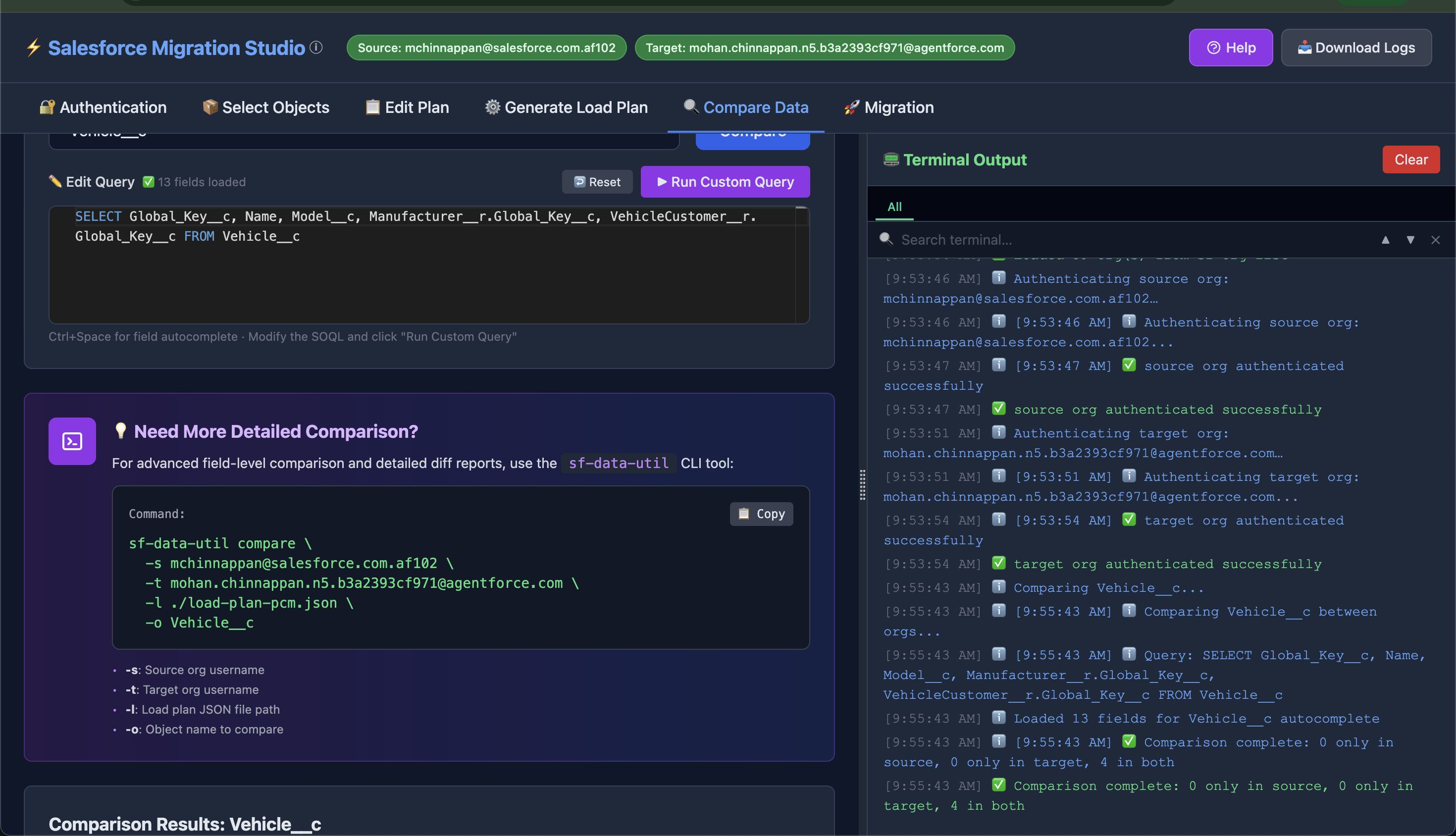
Task: Copy the sf-data-util command
Action: point(761,514)
